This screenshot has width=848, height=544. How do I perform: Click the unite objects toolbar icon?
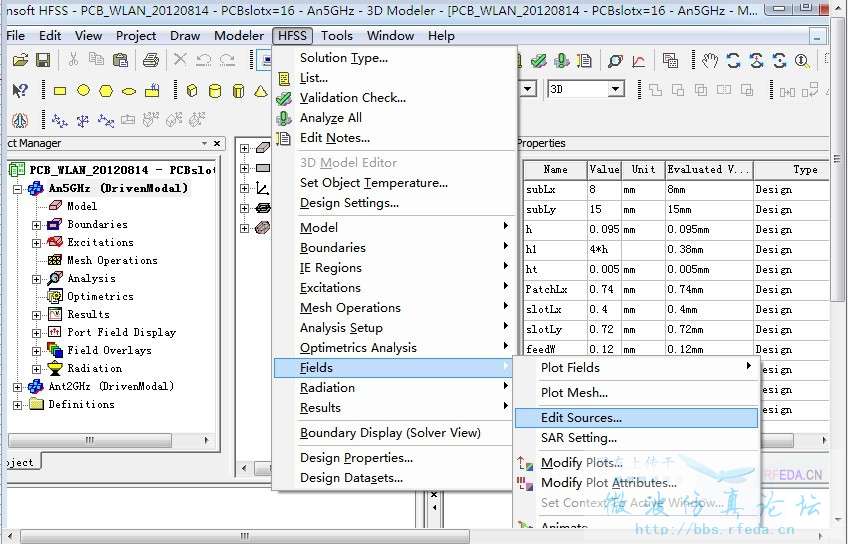pos(655,90)
